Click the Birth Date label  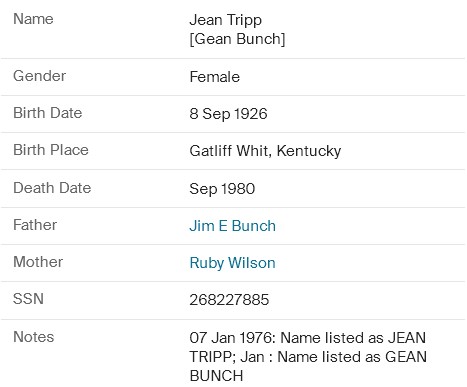[48, 113]
